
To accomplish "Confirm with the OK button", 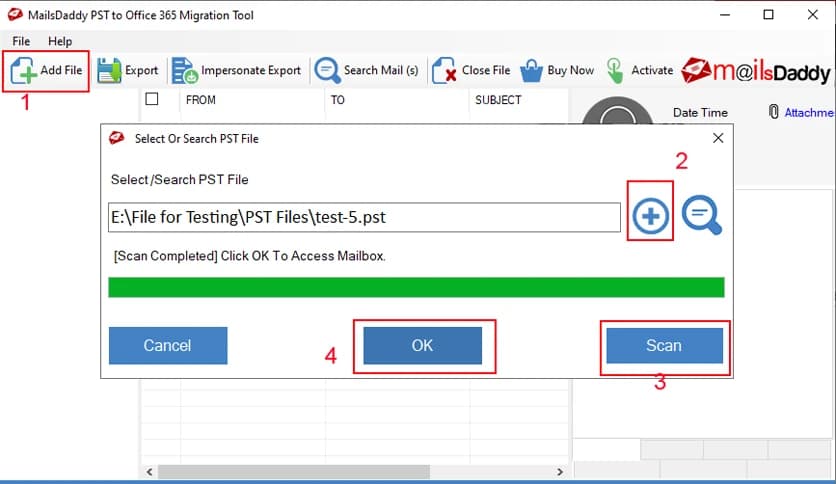I will 423,345.
